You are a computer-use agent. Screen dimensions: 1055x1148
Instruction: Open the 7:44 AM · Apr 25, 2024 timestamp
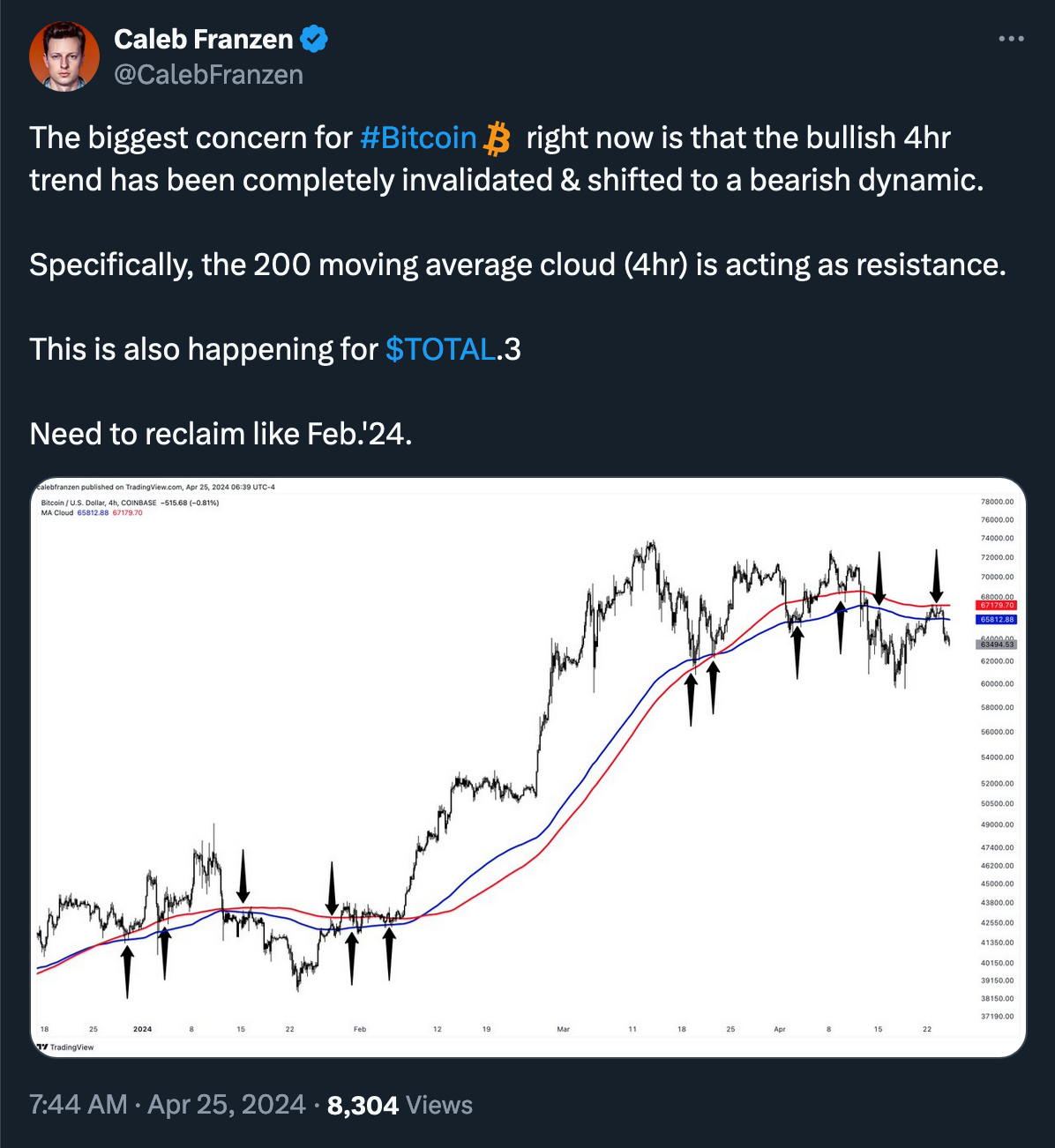click(x=168, y=1105)
